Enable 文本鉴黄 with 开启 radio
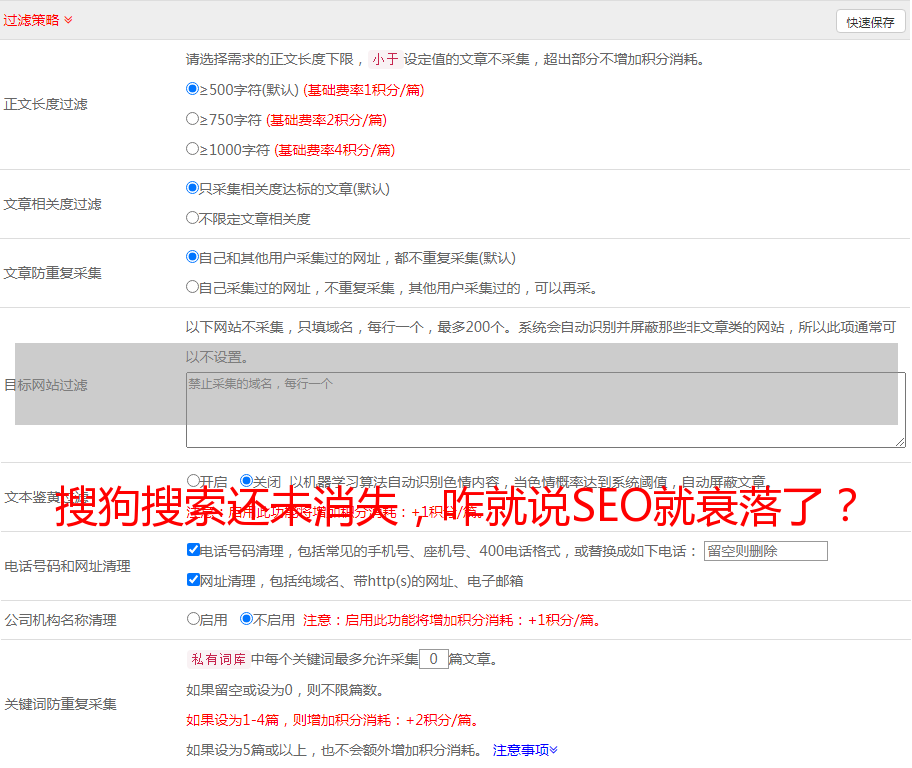The width and height of the screenshot is (912, 768). [194, 481]
